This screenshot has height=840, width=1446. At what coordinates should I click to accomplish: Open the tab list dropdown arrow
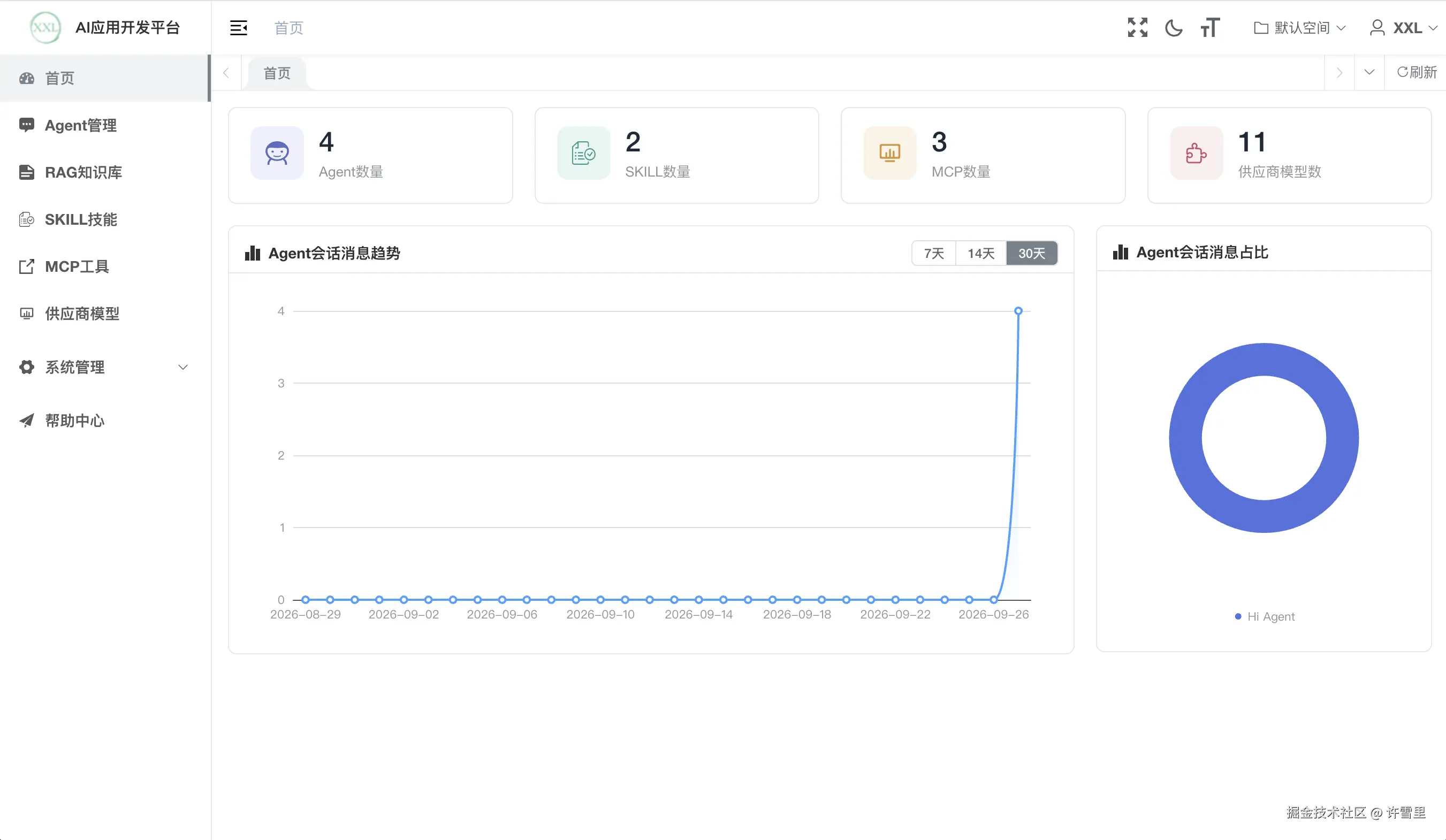[x=1369, y=72]
